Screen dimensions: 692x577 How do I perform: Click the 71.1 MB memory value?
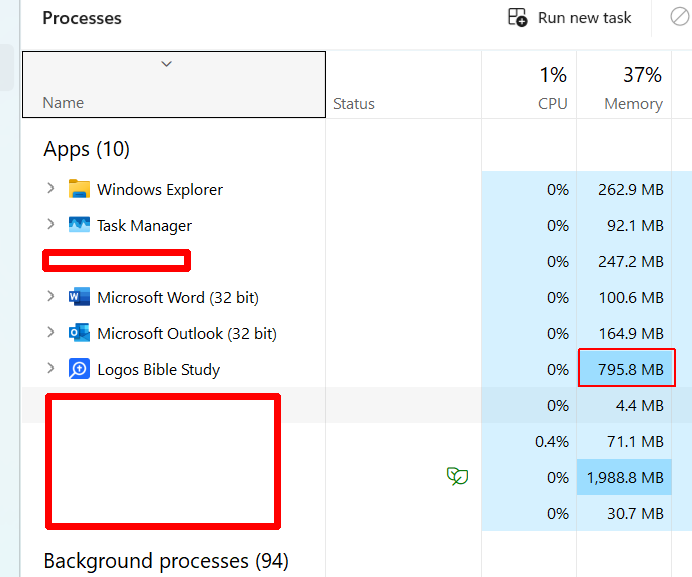pyautogui.click(x=635, y=441)
